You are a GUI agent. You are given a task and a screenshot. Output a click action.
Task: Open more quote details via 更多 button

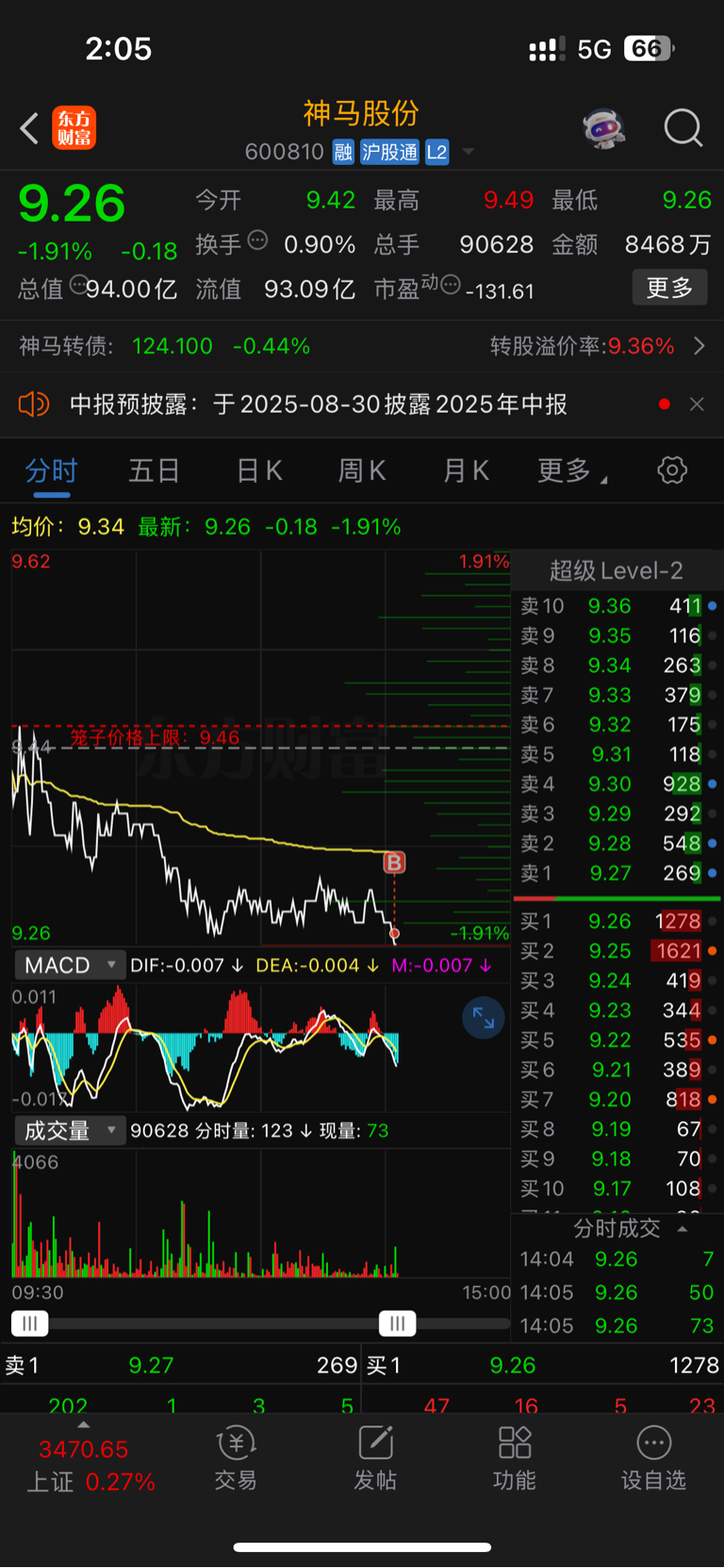(669, 288)
